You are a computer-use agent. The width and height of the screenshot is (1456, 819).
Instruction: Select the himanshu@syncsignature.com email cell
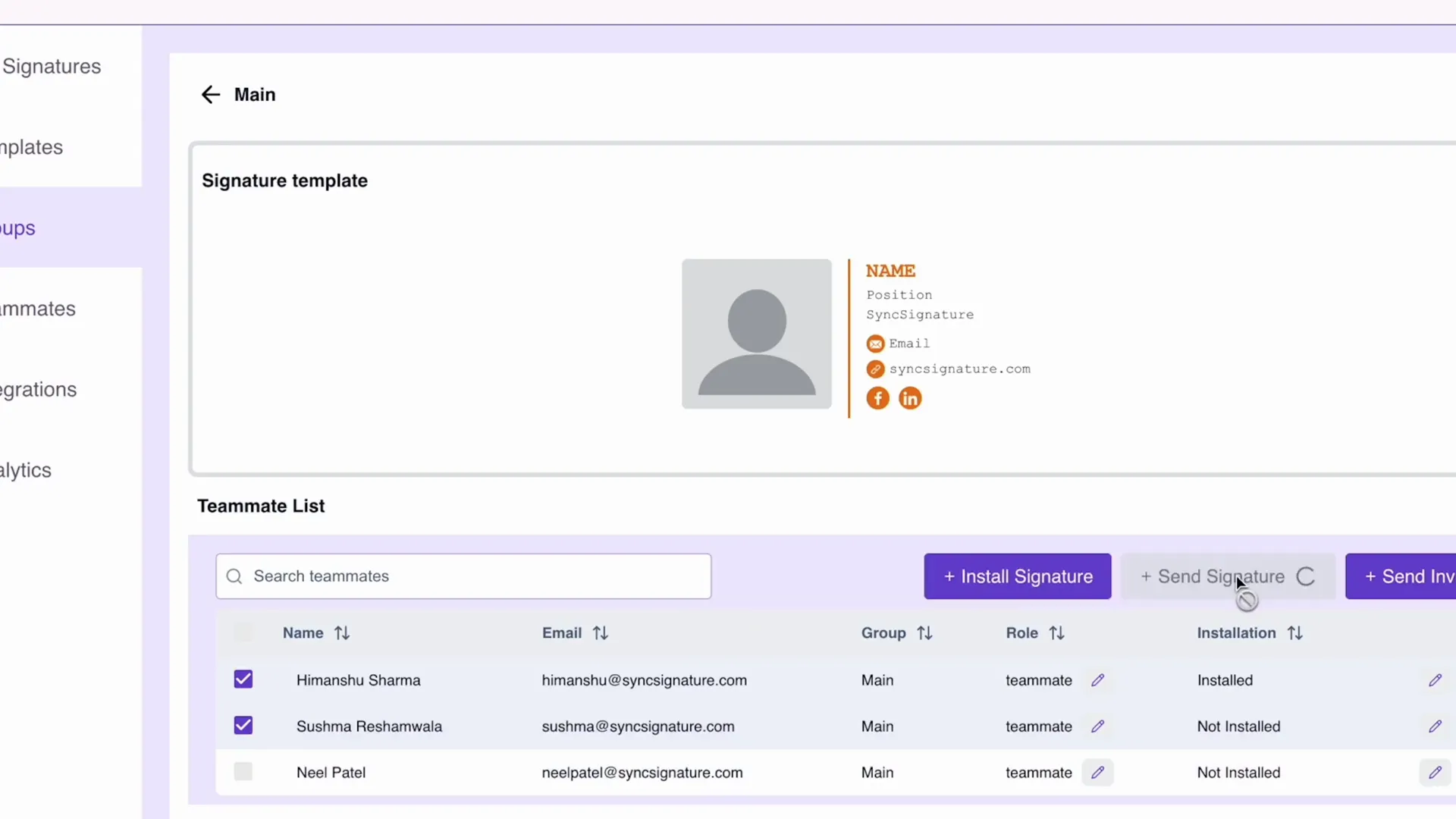click(x=645, y=680)
